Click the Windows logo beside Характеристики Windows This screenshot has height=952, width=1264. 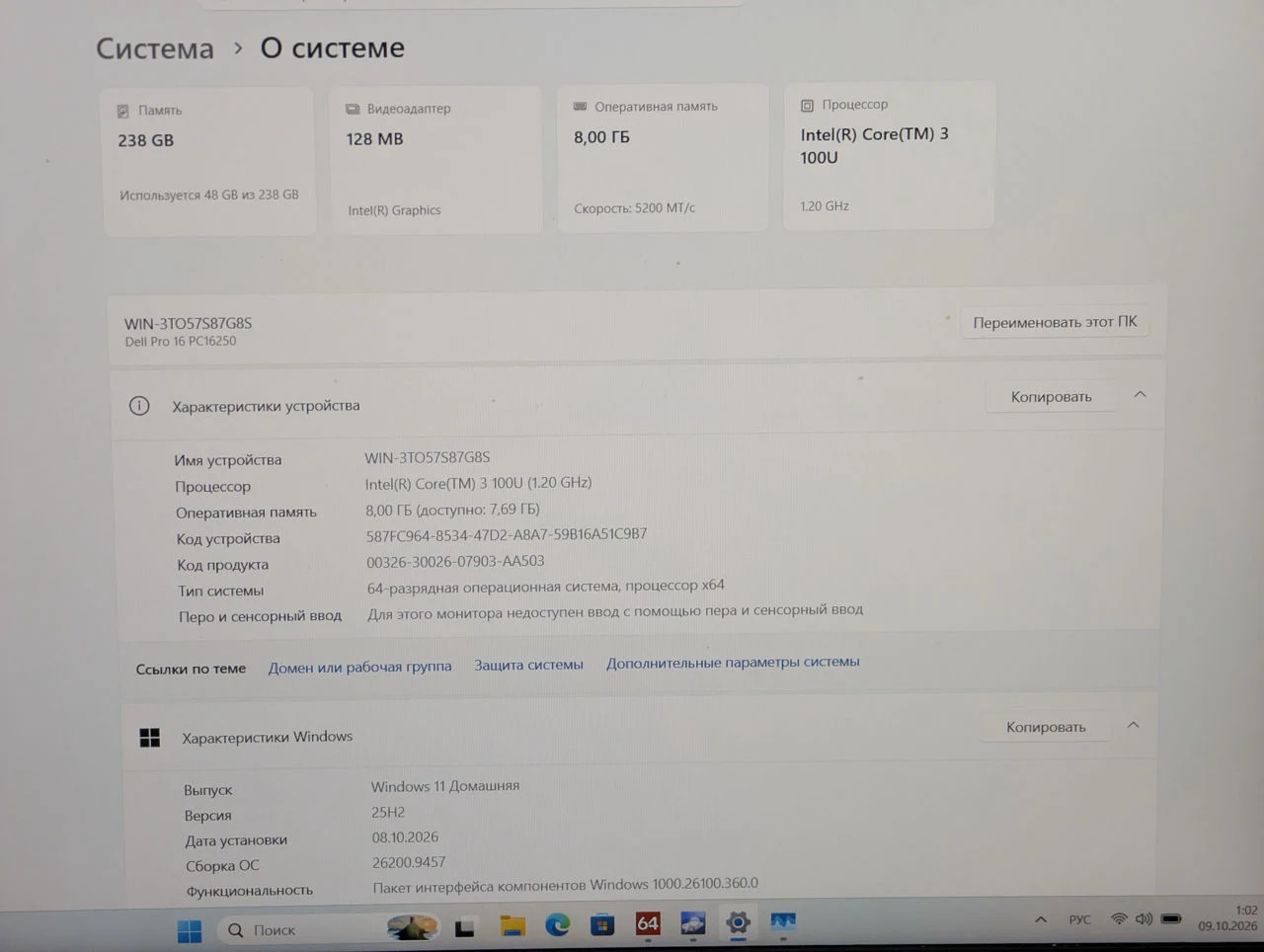150,738
